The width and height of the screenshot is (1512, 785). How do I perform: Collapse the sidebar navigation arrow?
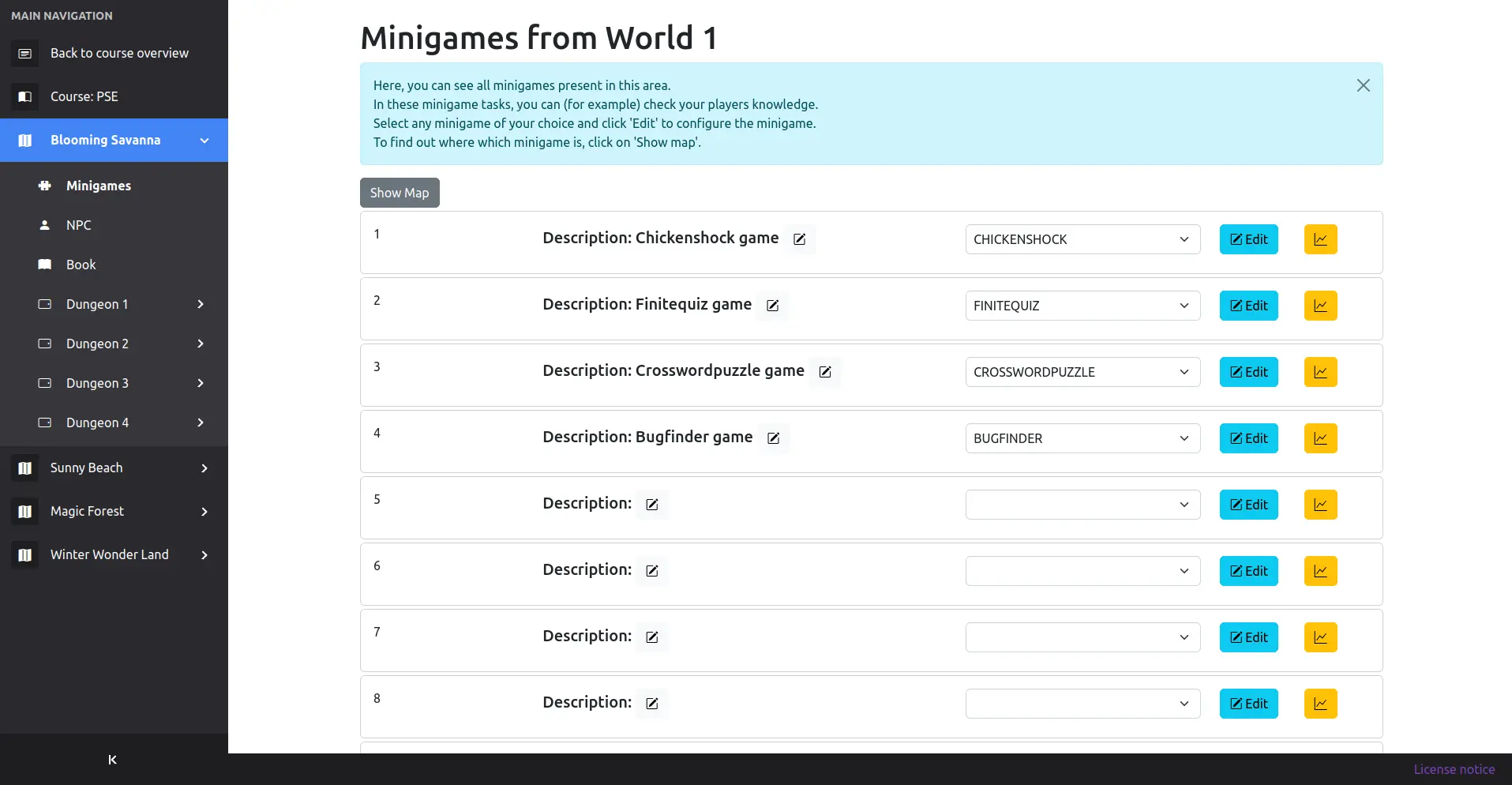click(x=112, y=760)
